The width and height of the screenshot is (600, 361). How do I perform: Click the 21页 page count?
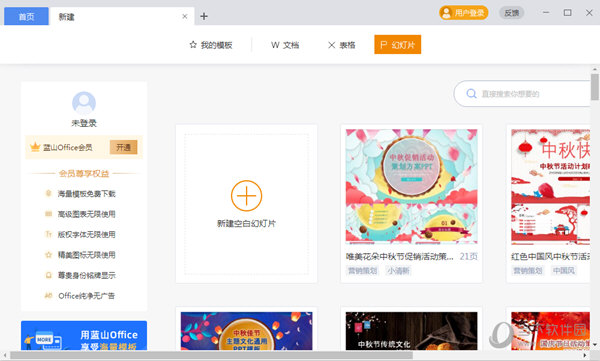[x=468, y=256]
